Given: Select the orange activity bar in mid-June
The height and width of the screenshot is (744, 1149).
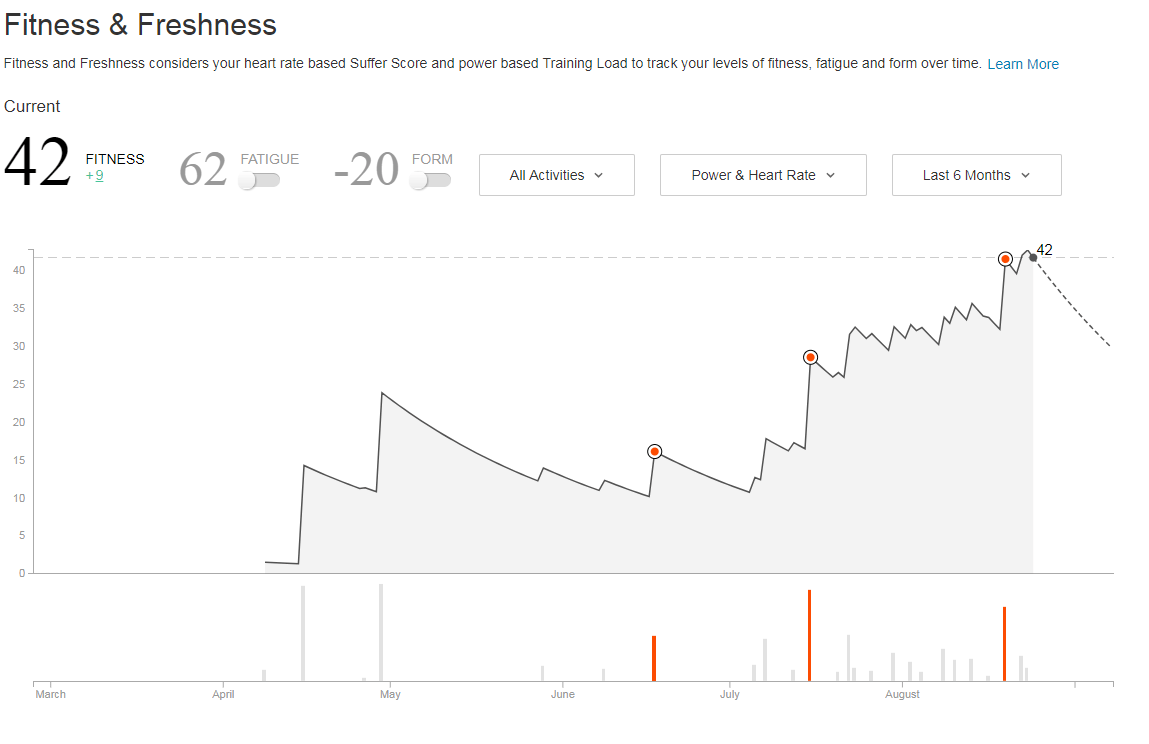Looking at the screenshot, I should (653, 658).
